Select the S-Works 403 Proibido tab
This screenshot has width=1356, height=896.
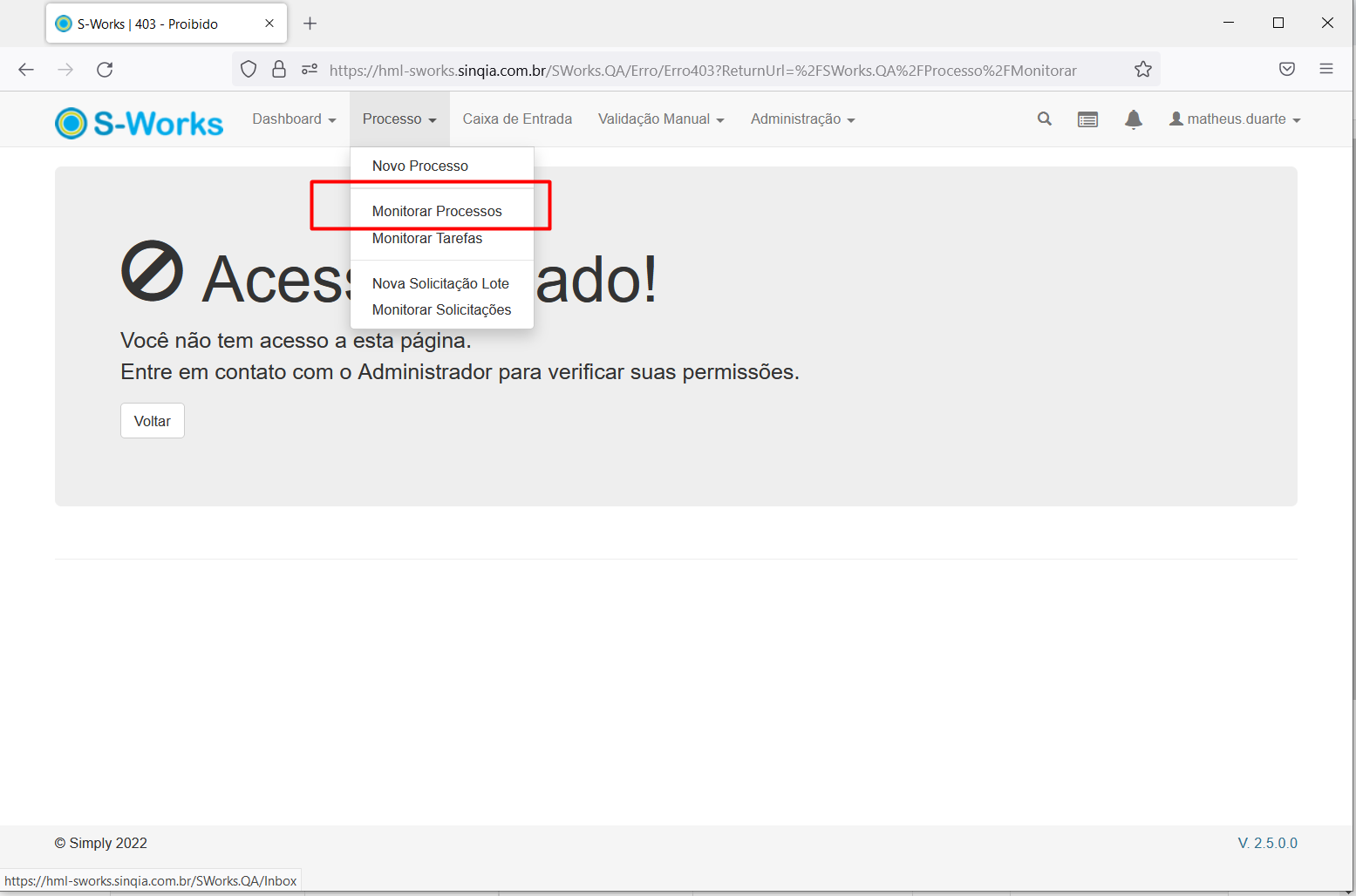[167, 24]
